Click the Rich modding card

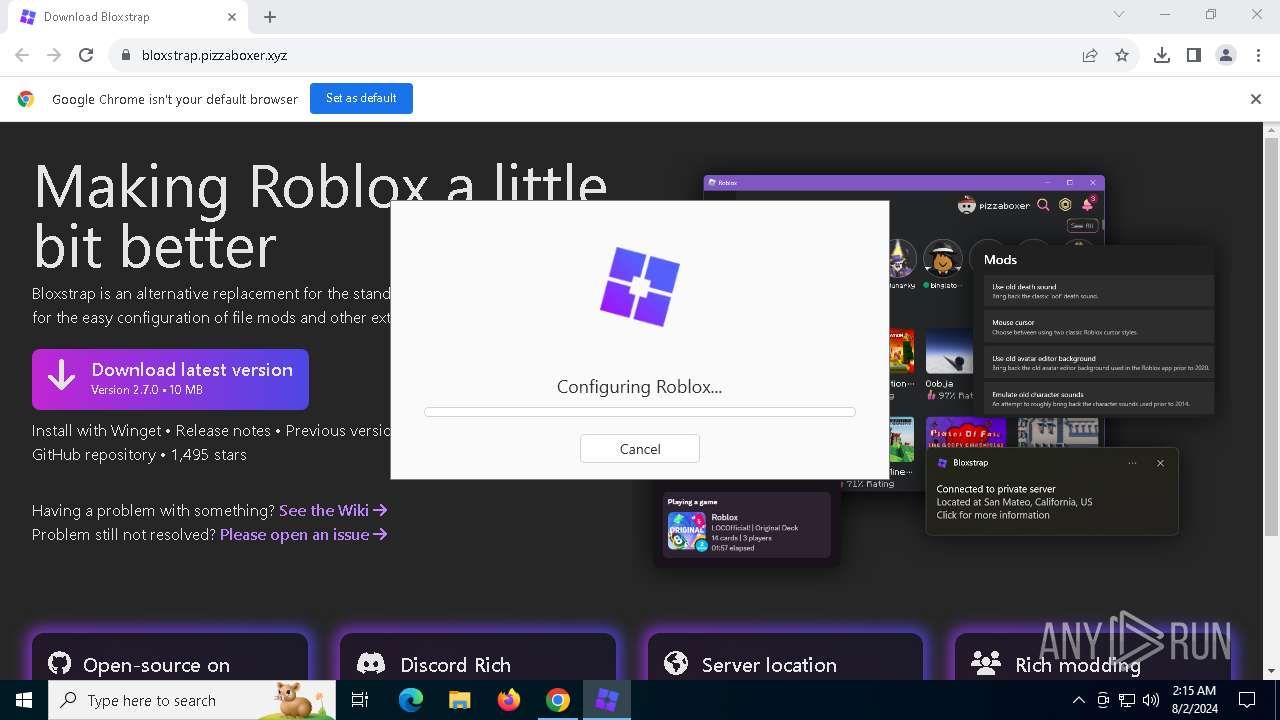(x=1093, y=657)
